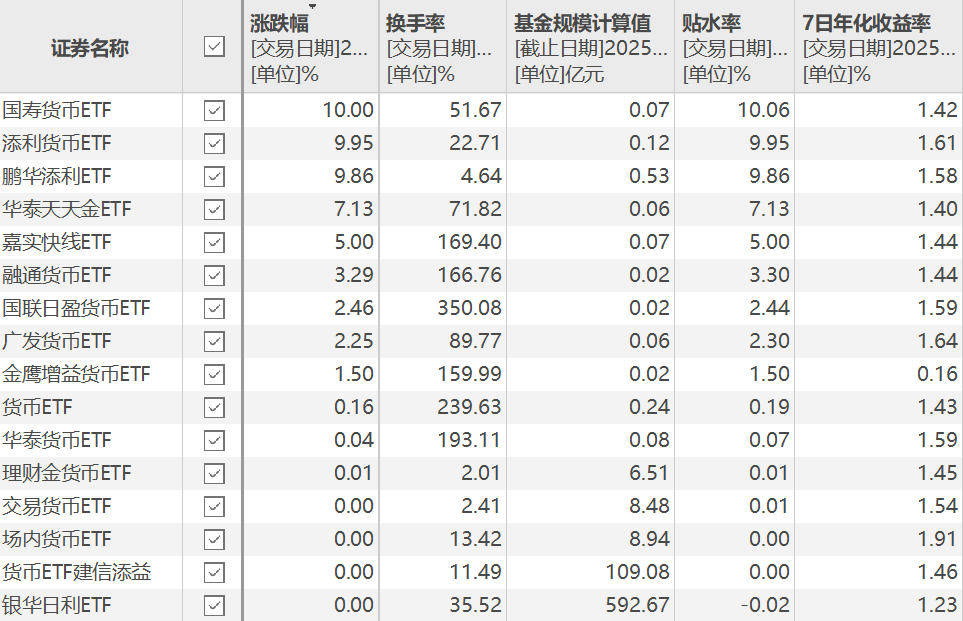Image resolution: width=963 pixels, height=621 pixels.
Task: Click the sort arrow above 涨跌幅 column
Action: click(x=312, y=6)
